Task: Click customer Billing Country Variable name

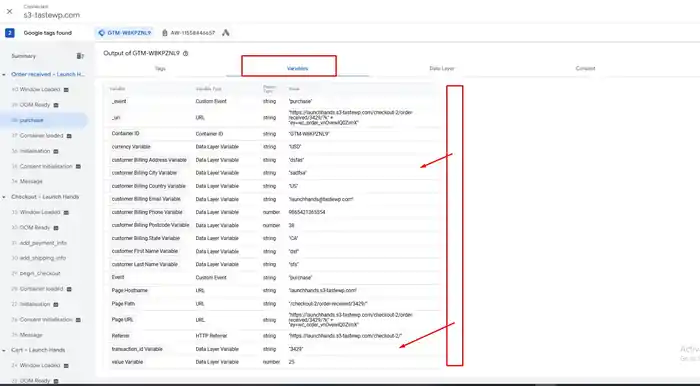Action: [149, 186]
